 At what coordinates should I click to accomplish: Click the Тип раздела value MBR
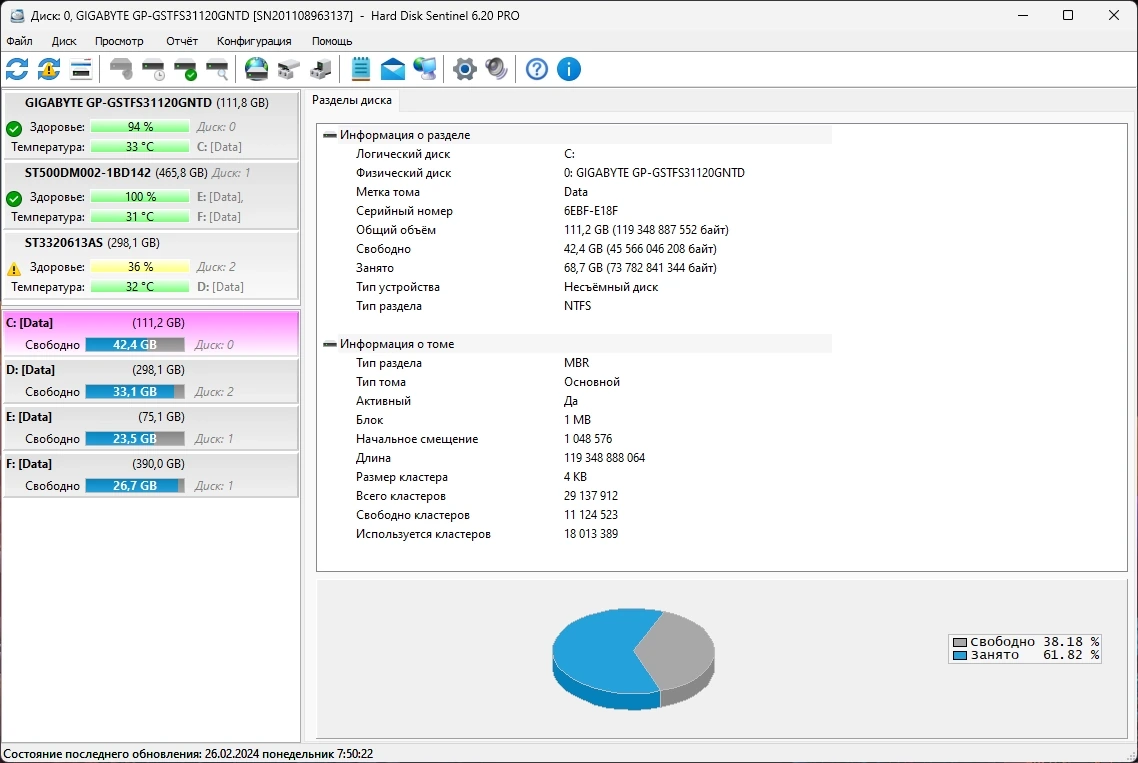coord(576,363)
